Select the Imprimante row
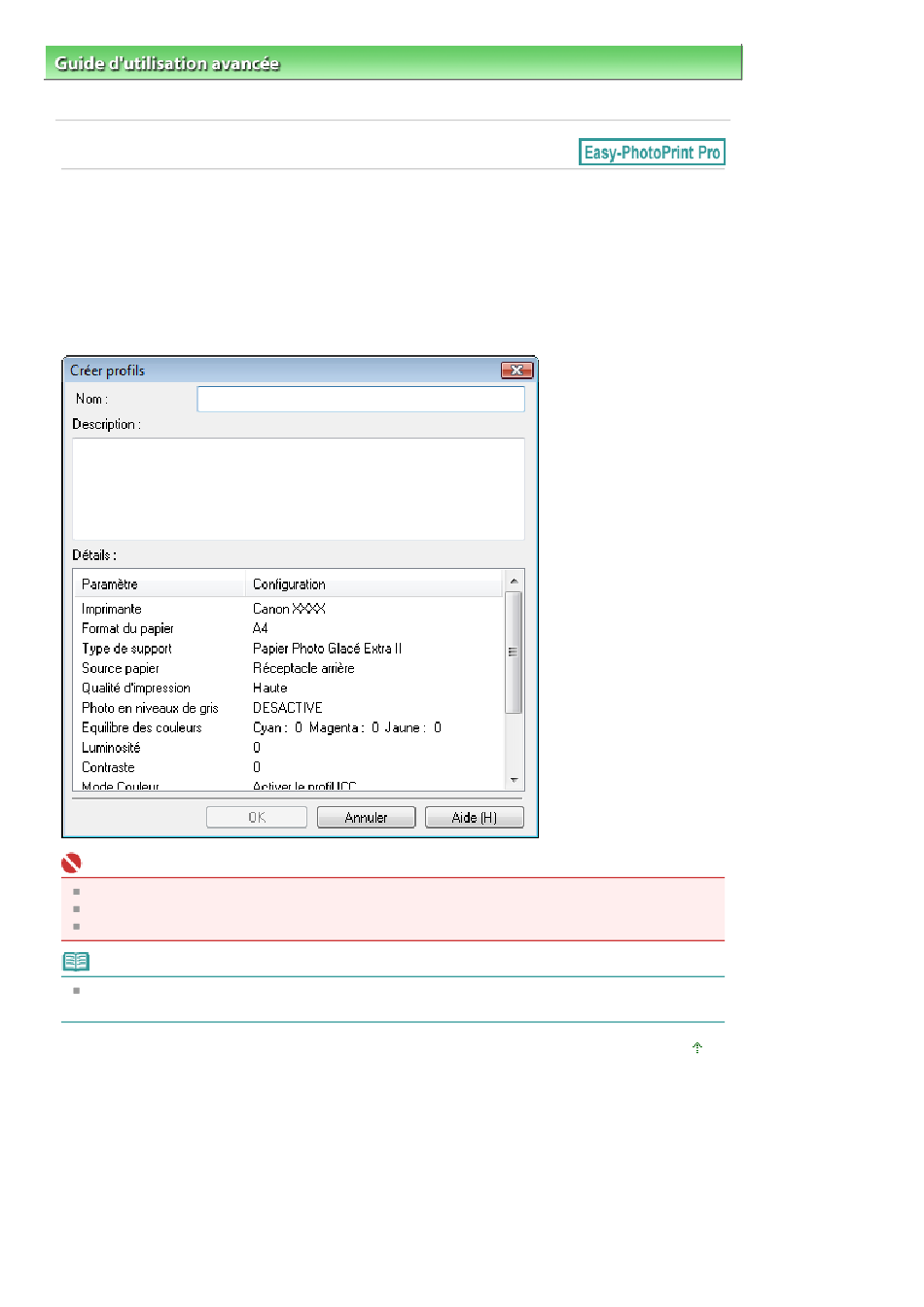 pyautogui.click(x=290, y=609)
